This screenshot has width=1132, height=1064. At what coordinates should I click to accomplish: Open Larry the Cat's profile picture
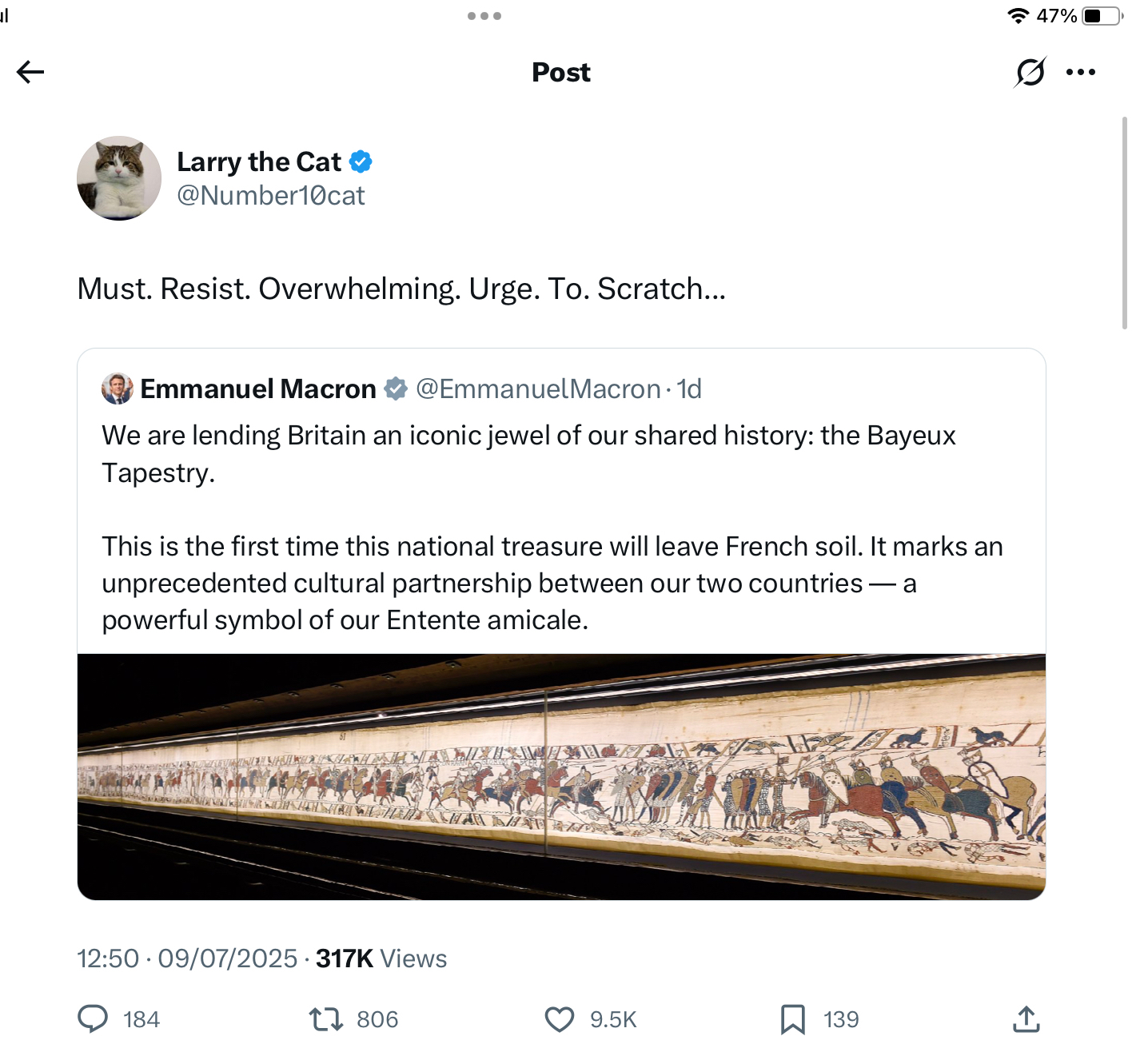(119, 178)
